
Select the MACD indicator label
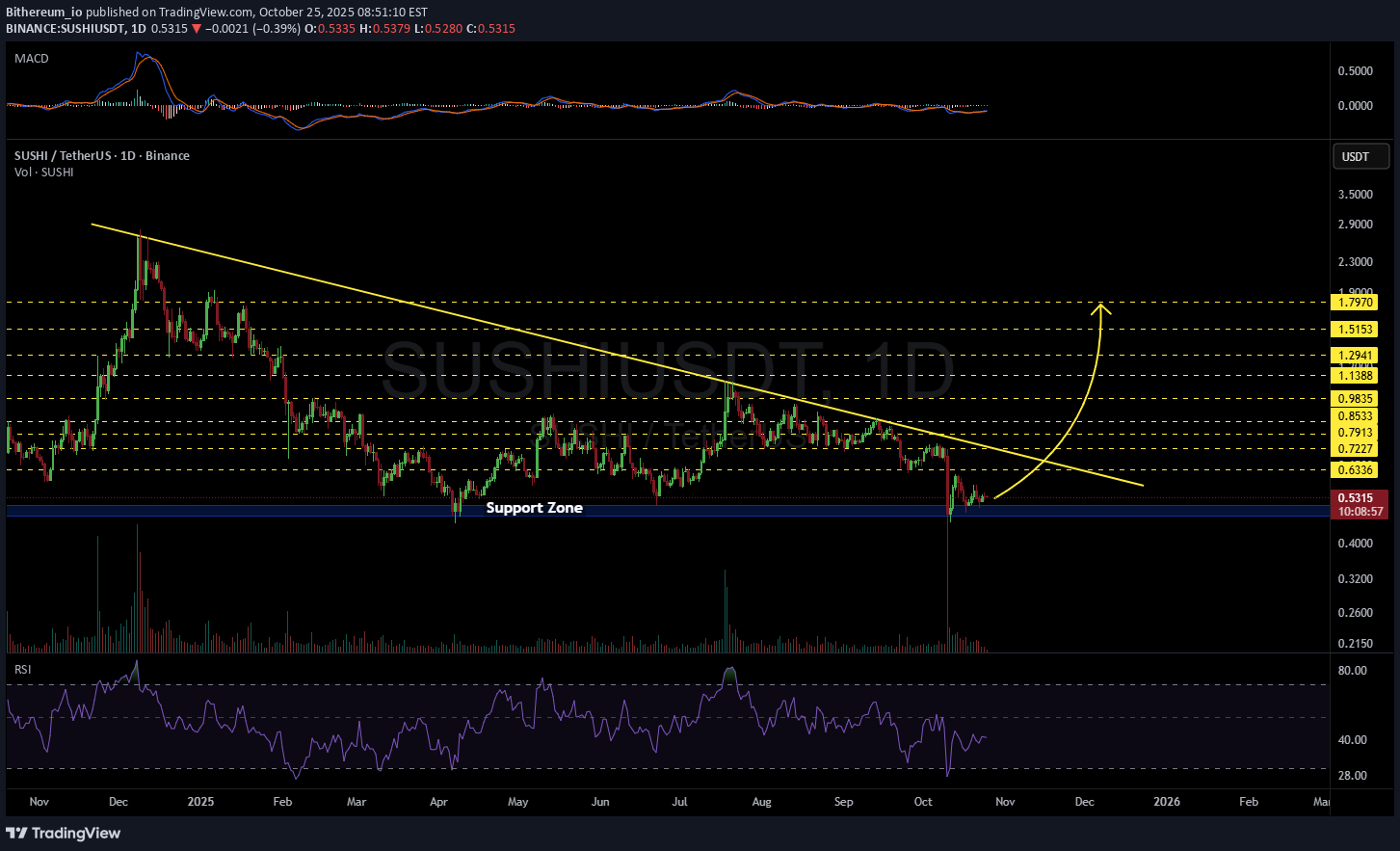[31, 59]
